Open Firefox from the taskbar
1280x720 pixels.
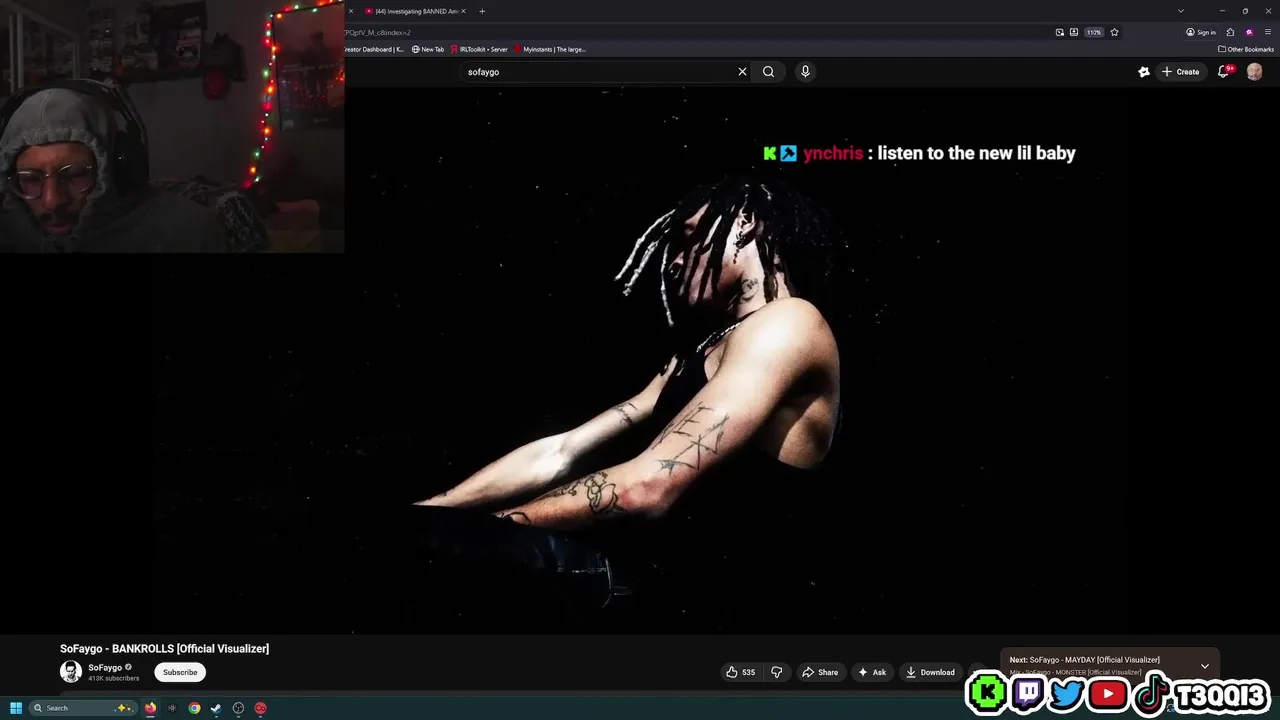pos(150,708)
